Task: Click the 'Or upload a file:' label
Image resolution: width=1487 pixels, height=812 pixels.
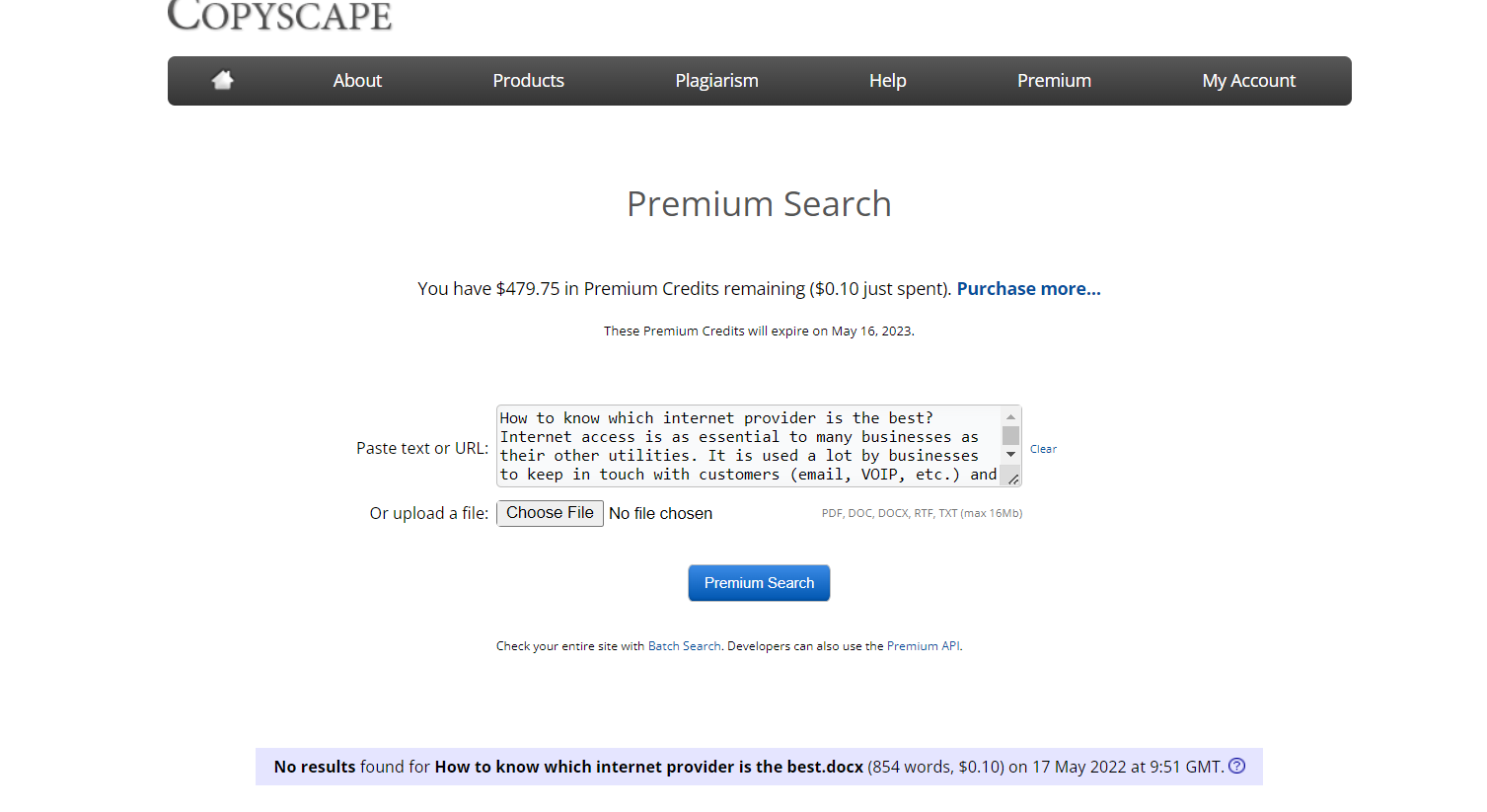Action: (x=429, y=513)
